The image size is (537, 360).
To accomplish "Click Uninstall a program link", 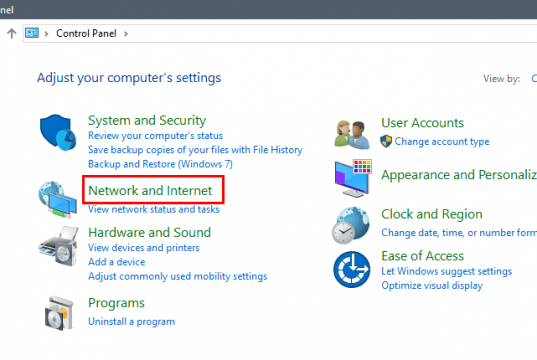I will click(132, 322).
